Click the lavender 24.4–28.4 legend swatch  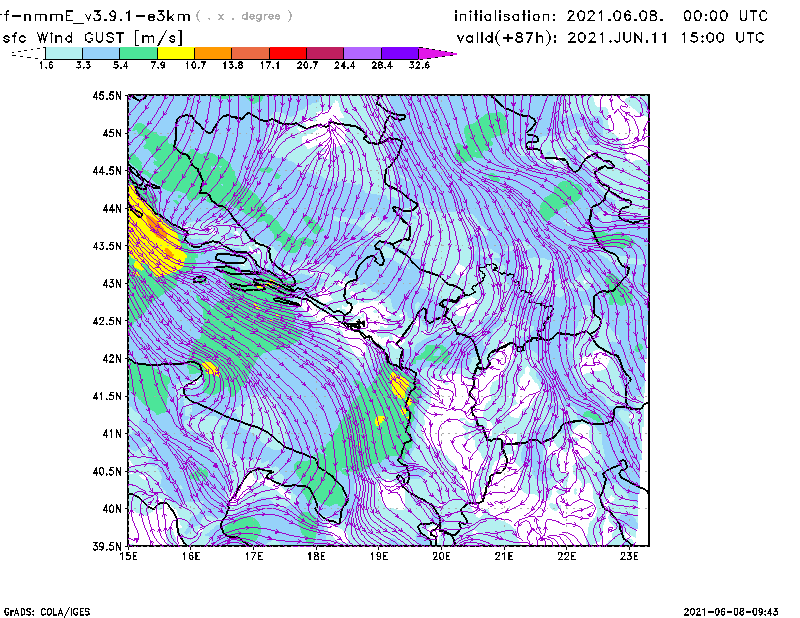click(363, 53)
